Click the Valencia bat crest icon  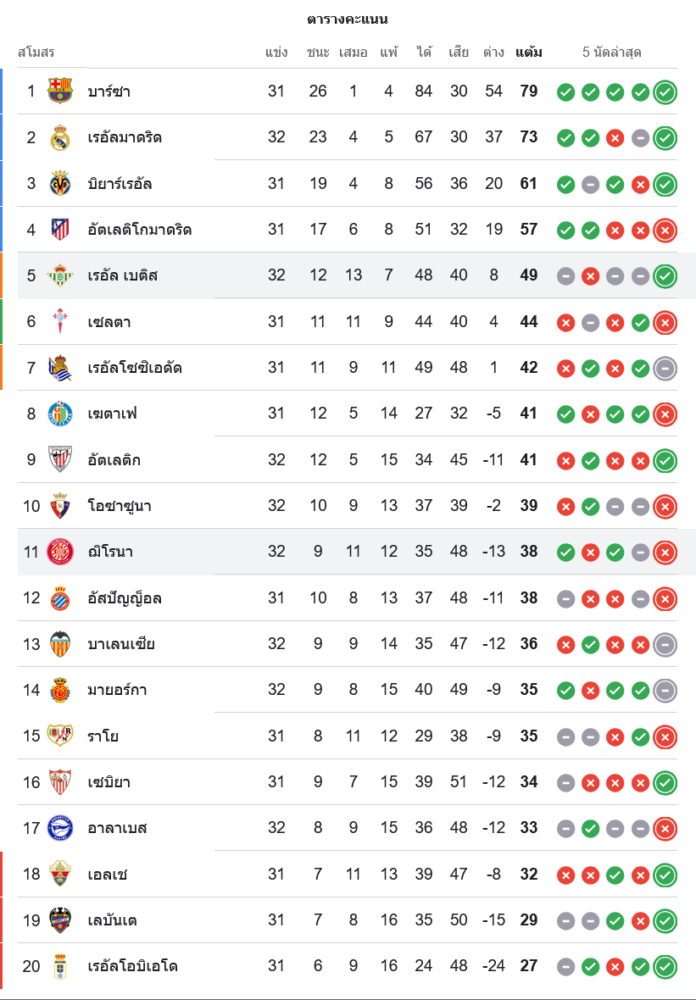coord(60,643)
